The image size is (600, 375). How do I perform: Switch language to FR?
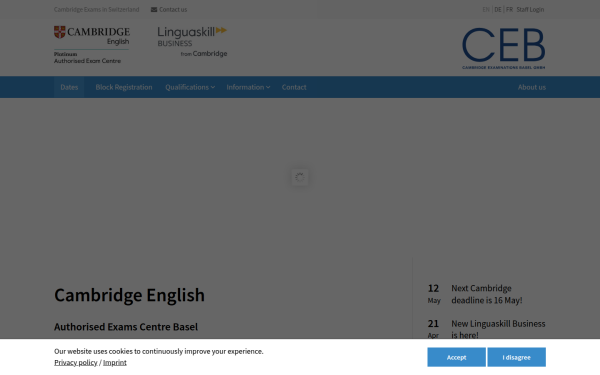click(509, 10)
